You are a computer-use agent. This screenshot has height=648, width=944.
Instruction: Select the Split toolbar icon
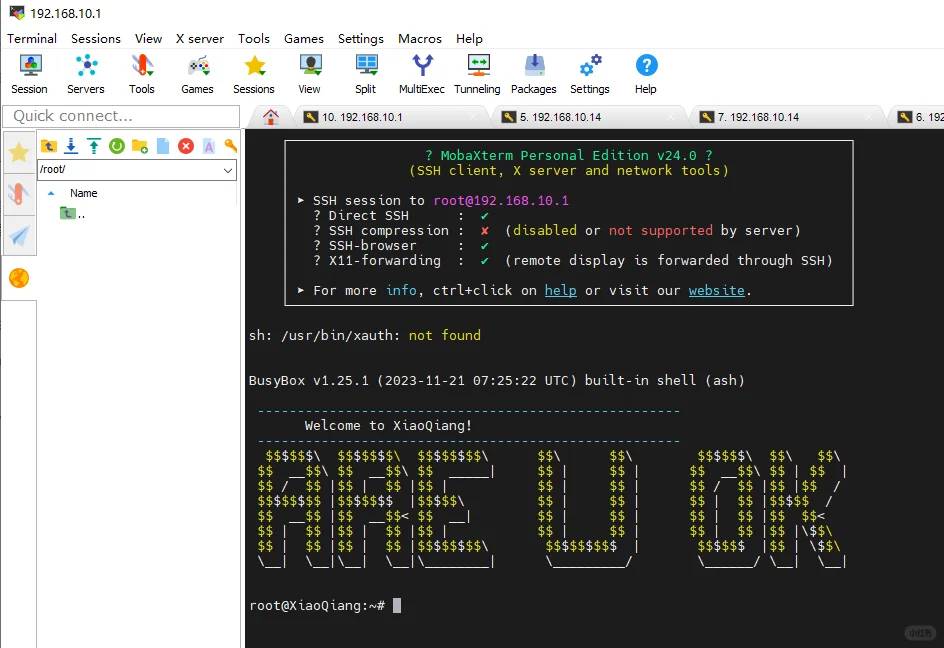(x=365, y=74)
